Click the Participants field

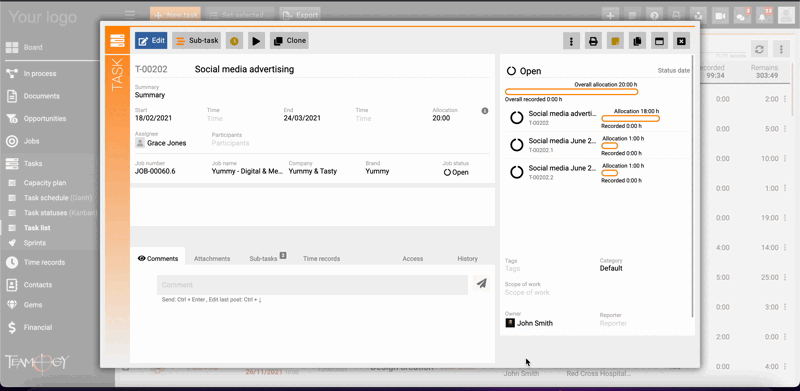tap(230, 143)
